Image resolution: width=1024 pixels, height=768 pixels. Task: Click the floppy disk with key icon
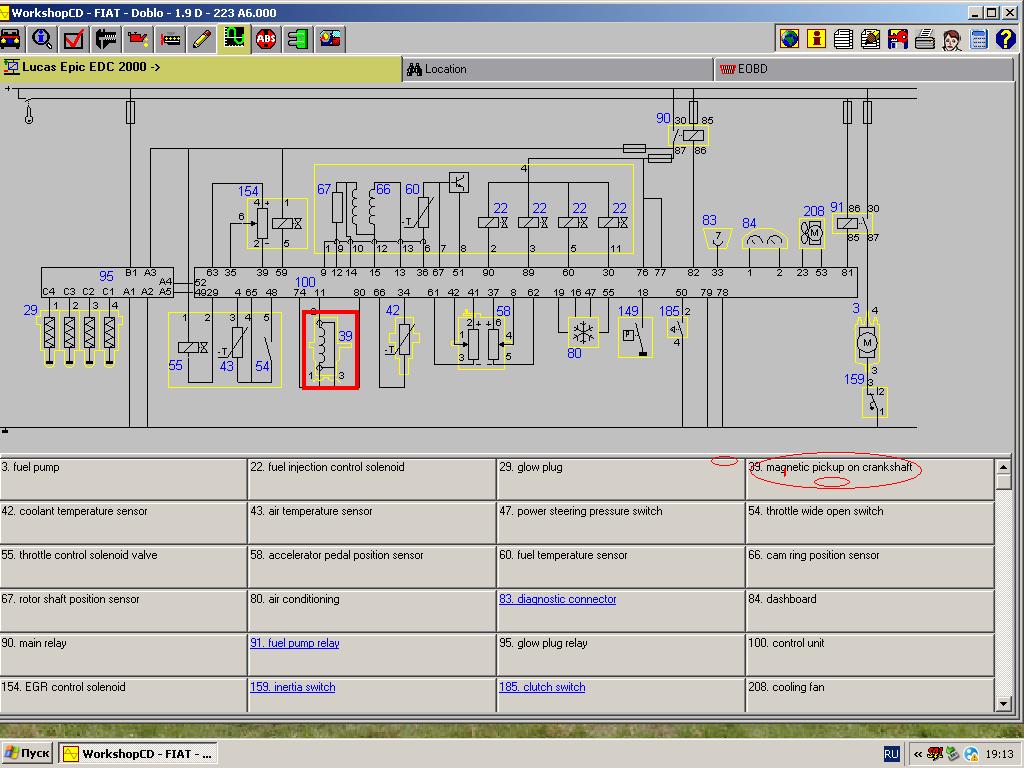(x=897, y=39)
